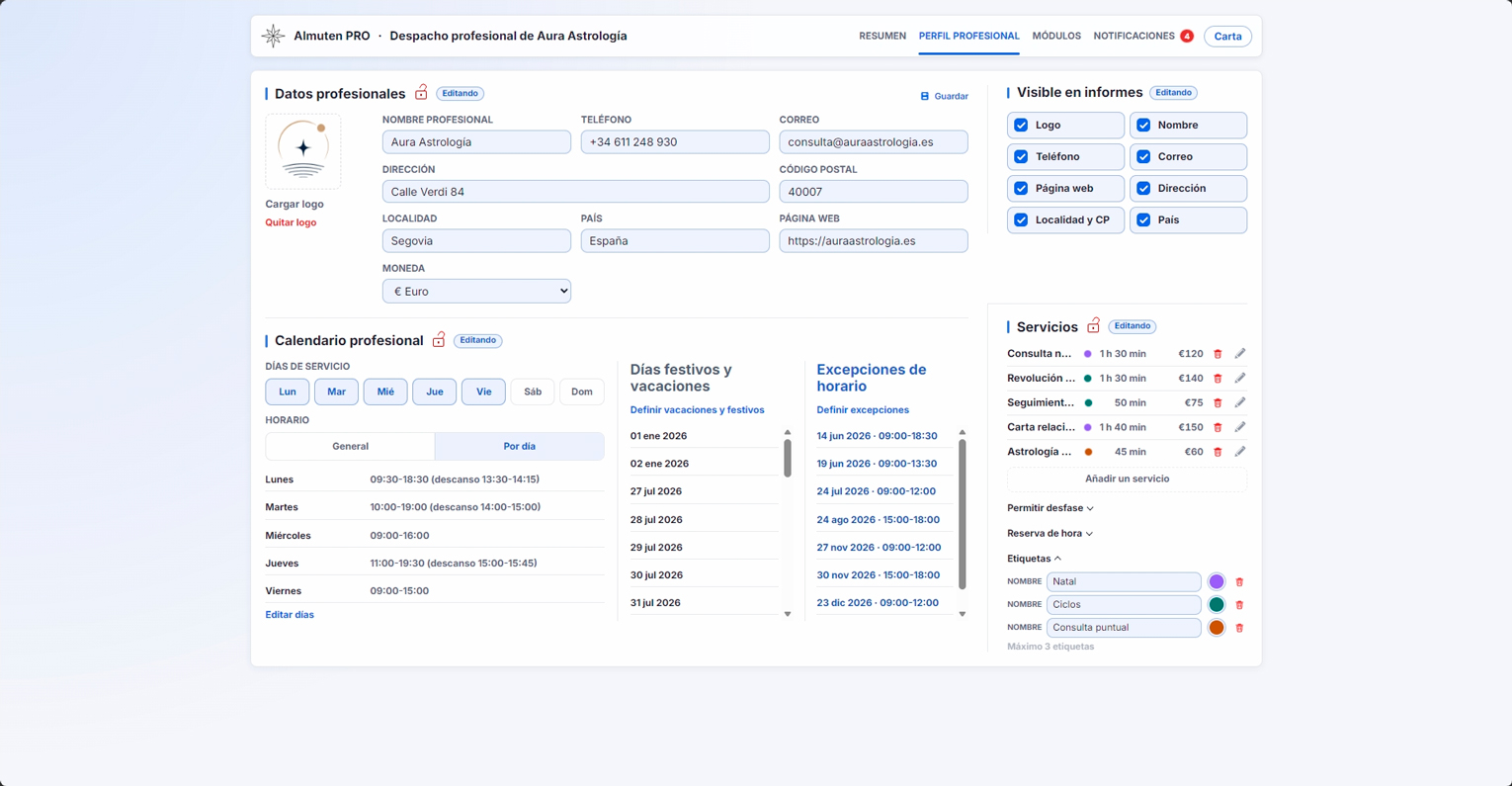Edit the Astrología service with its pencil icon

tap(1240, 452)
